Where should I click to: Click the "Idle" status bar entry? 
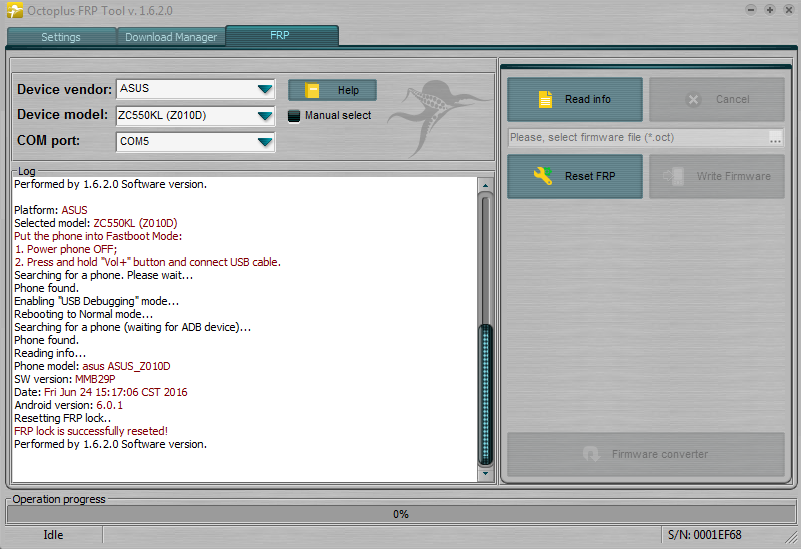coord(53,535)
